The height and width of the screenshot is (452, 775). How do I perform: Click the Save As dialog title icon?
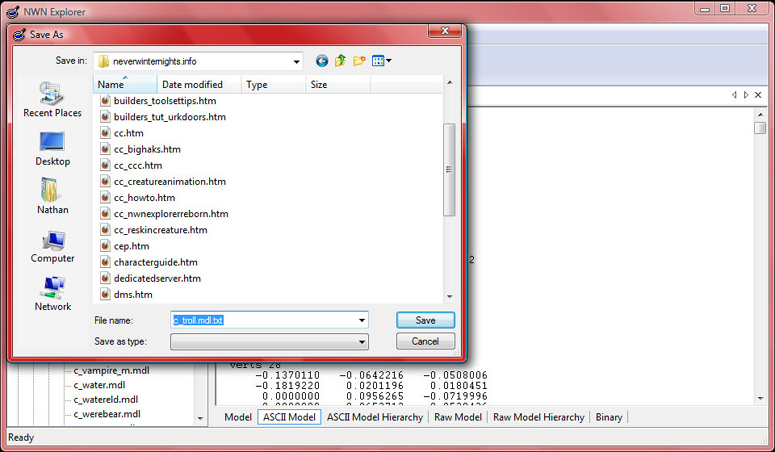click(19, 35)
